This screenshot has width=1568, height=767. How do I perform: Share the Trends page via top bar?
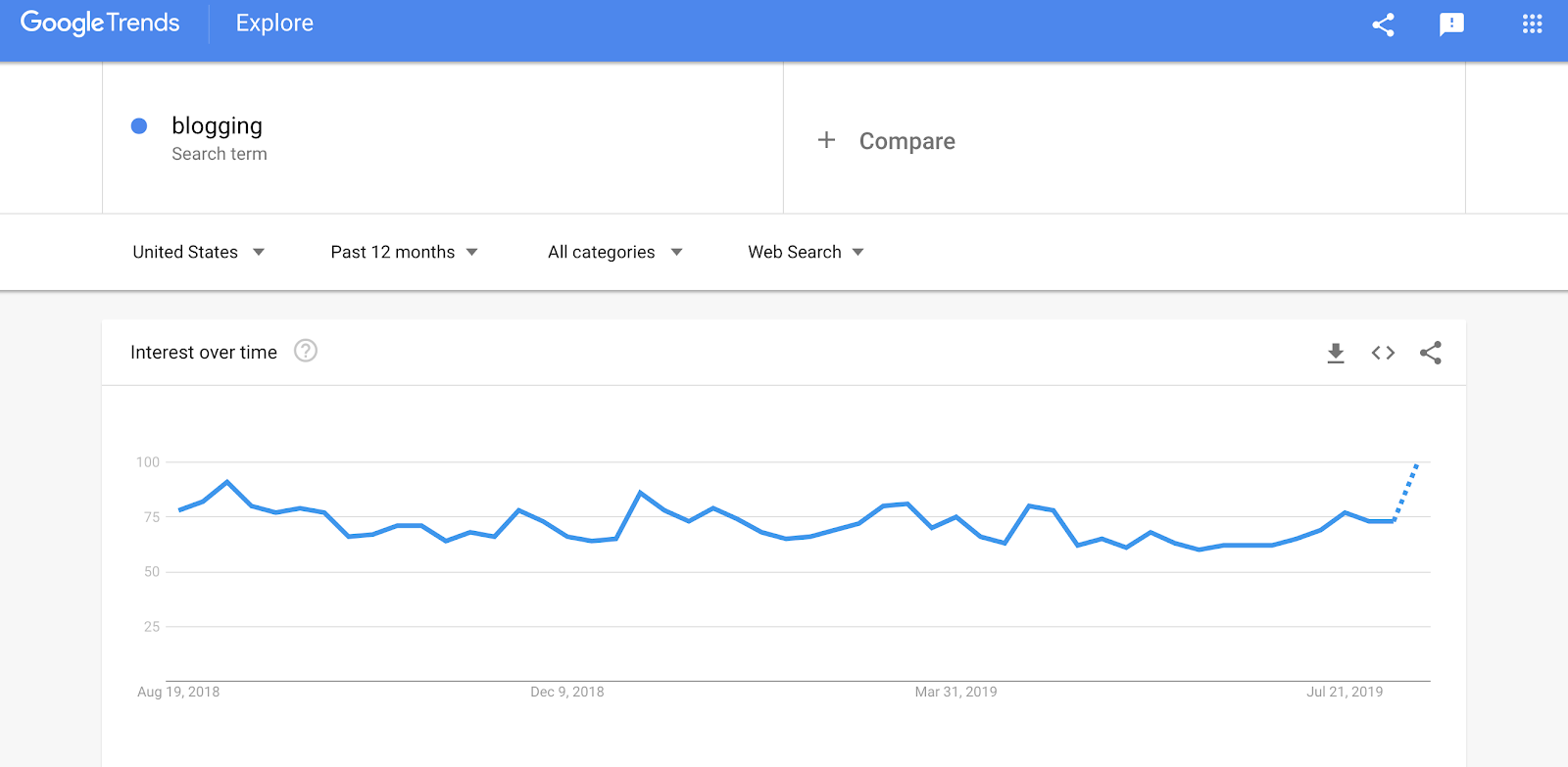[1382, 24]
